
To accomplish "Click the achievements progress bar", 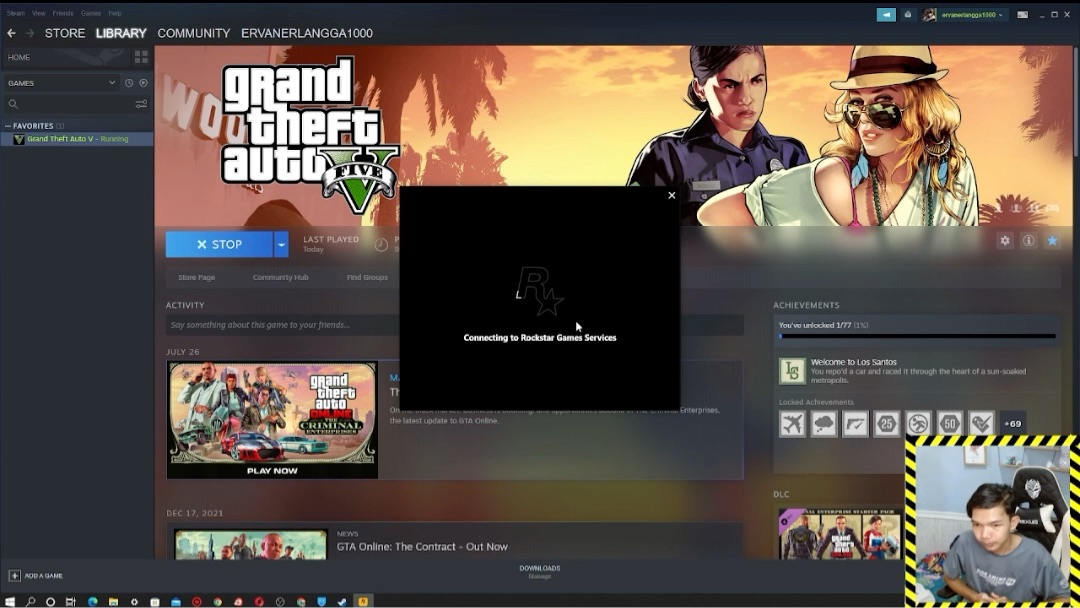I will (917, 336).
